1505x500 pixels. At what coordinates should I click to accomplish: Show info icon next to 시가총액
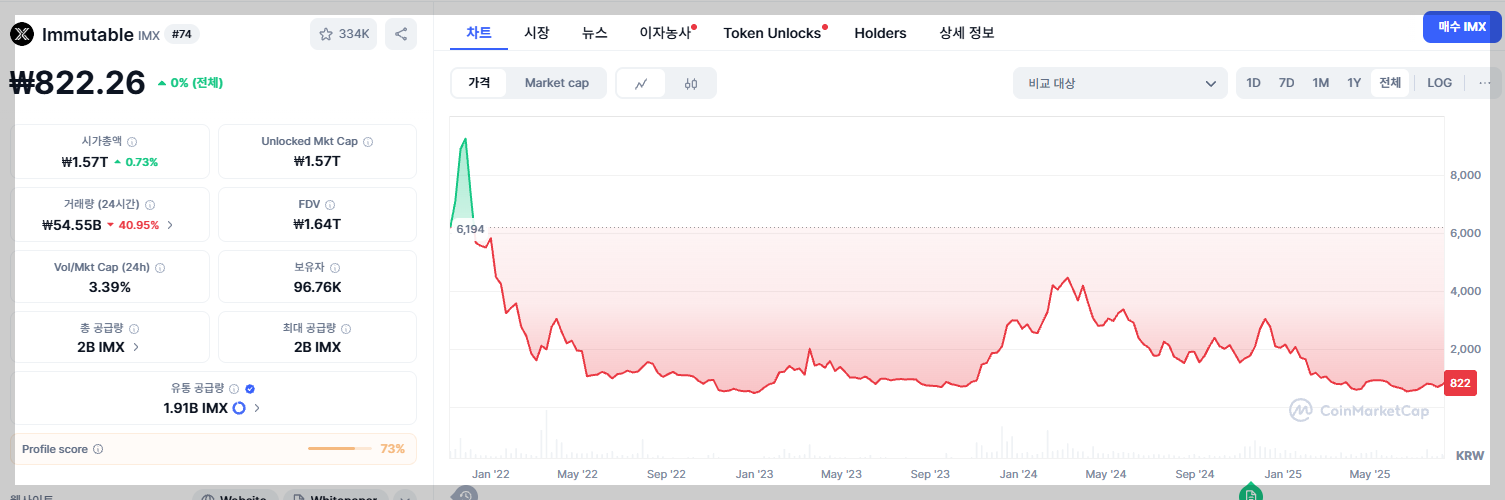click(132, 142)
